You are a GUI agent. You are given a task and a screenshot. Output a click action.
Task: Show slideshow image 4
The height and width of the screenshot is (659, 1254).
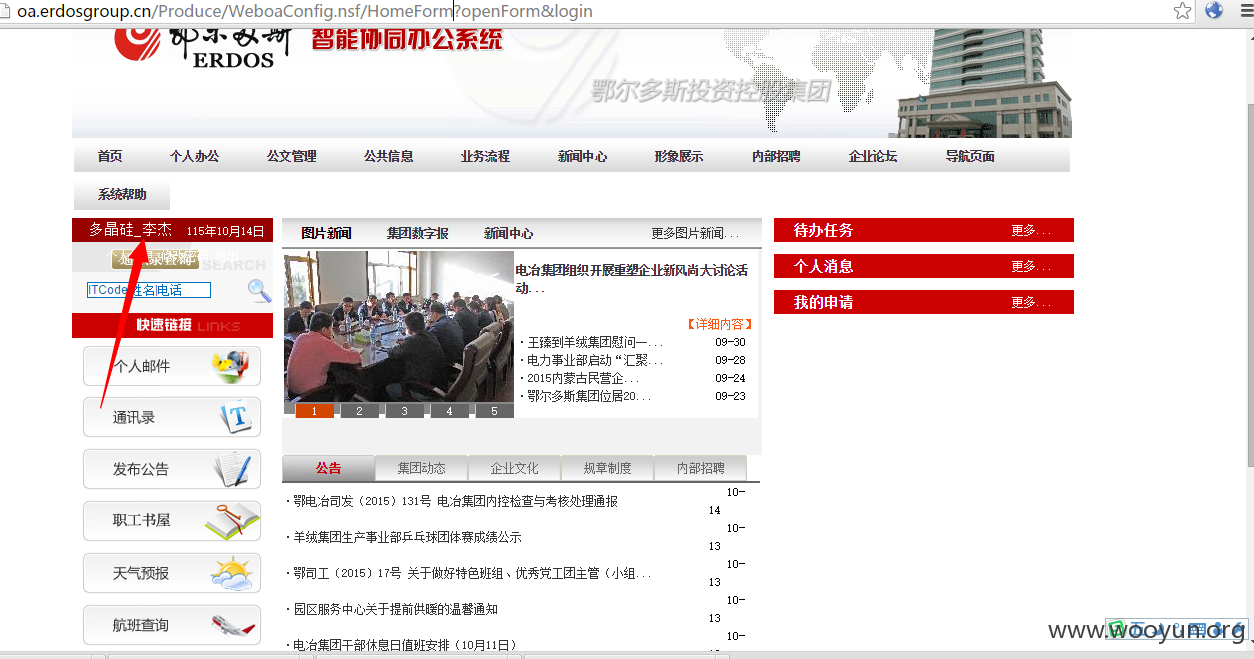pyautogui.click(x=449, y=411)
